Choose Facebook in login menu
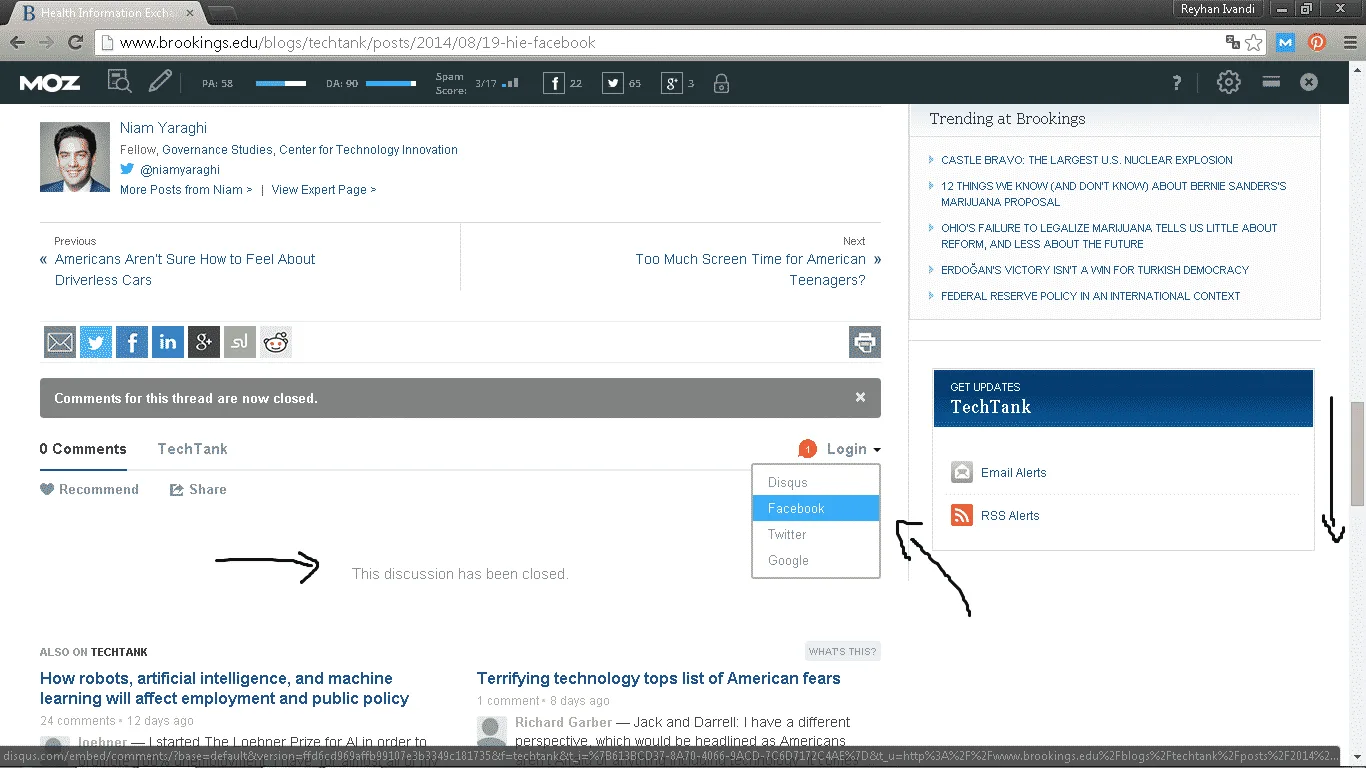 pos(816,508)
